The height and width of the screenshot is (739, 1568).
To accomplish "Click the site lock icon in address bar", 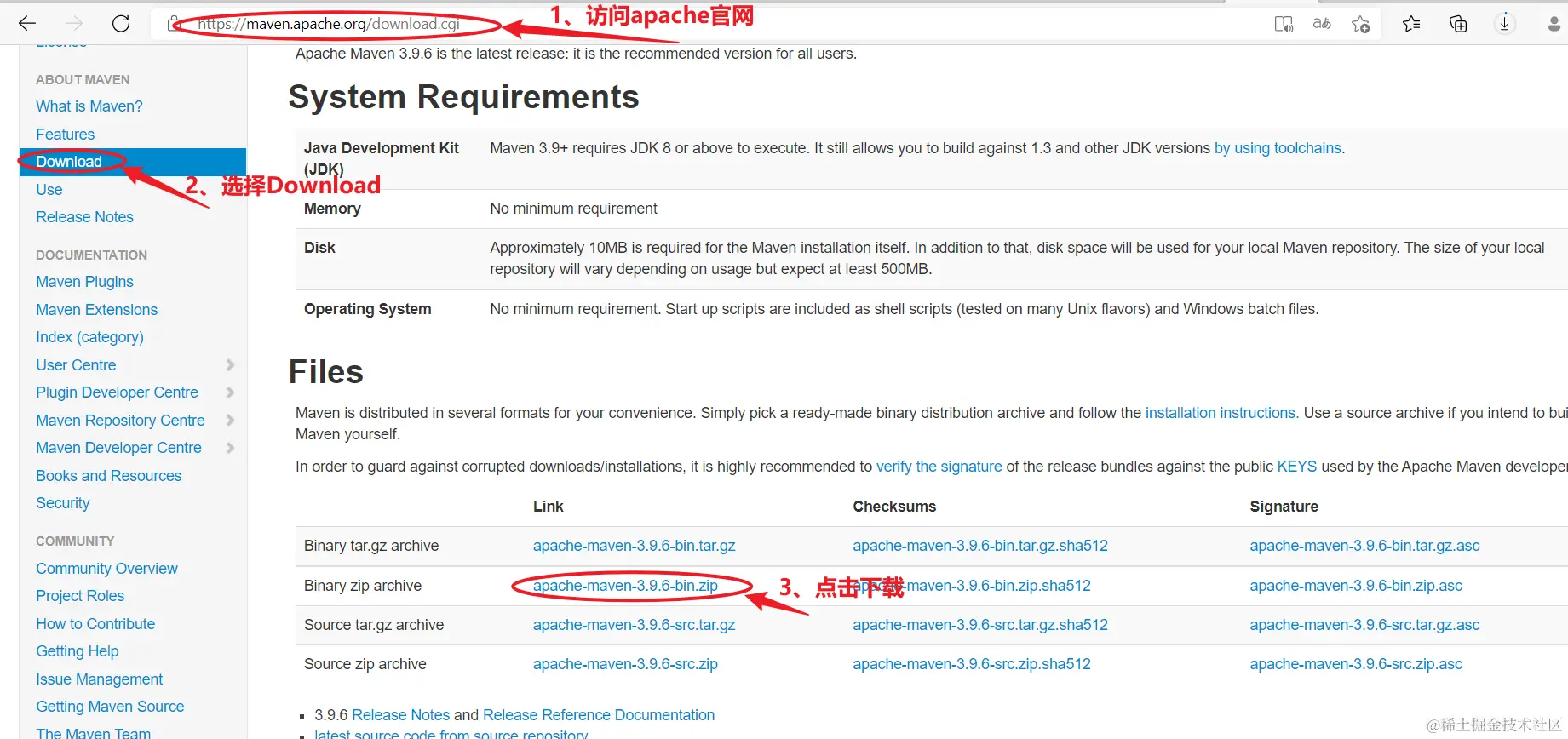I will 174,23.
